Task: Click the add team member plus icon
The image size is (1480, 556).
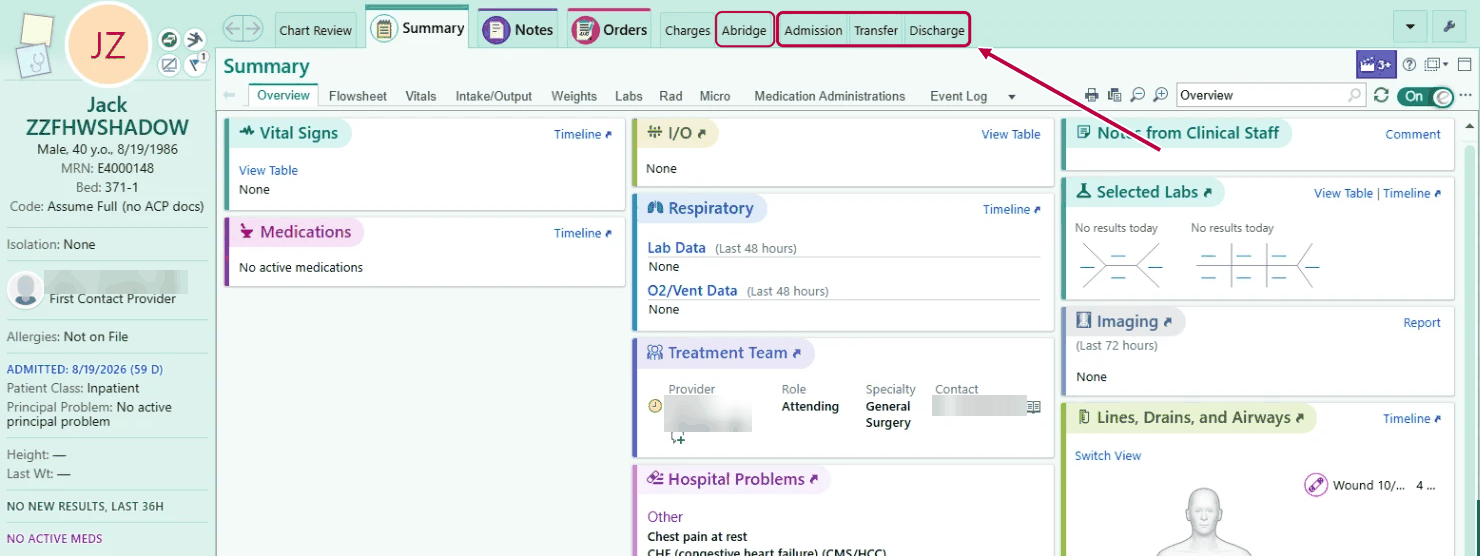Action: pyautogui.click(x=678, y=437)
